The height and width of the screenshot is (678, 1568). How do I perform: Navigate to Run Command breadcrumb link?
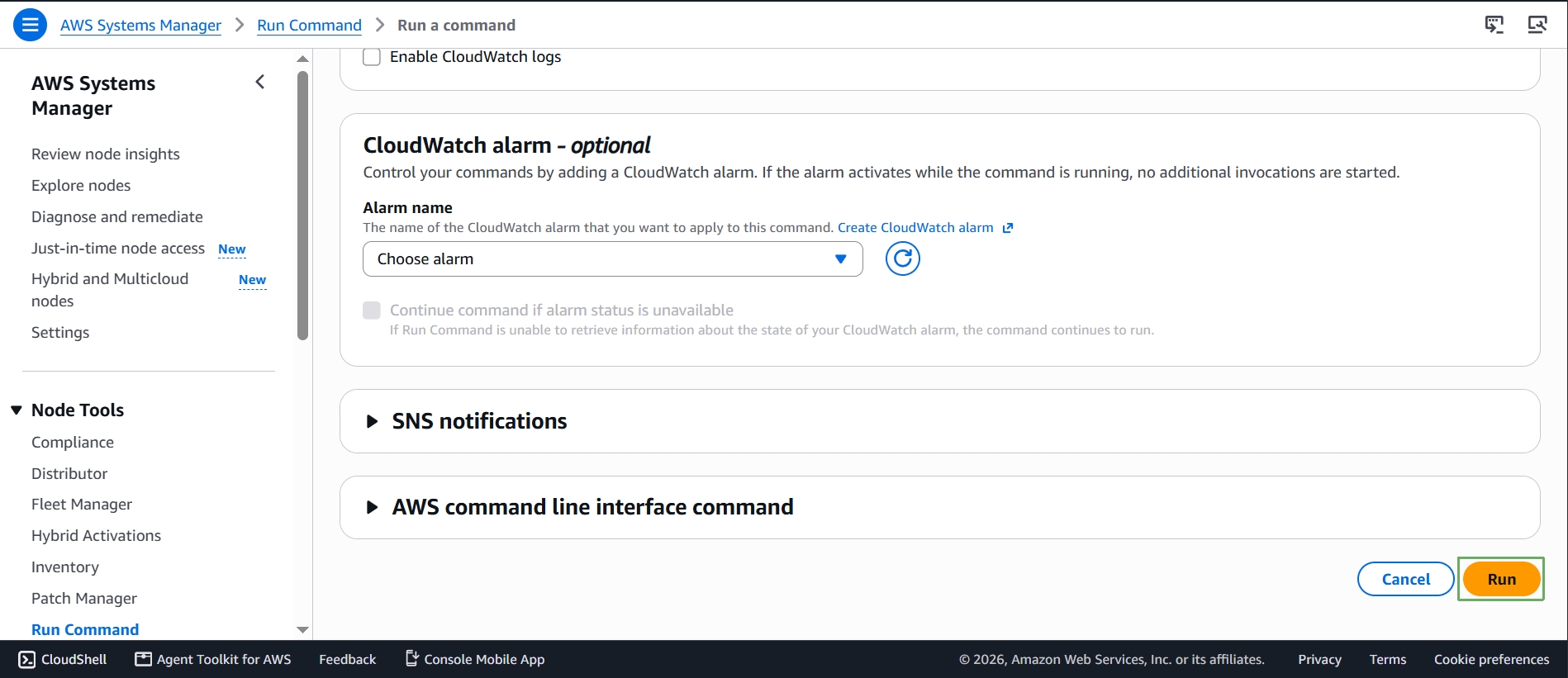pos(309,26)
